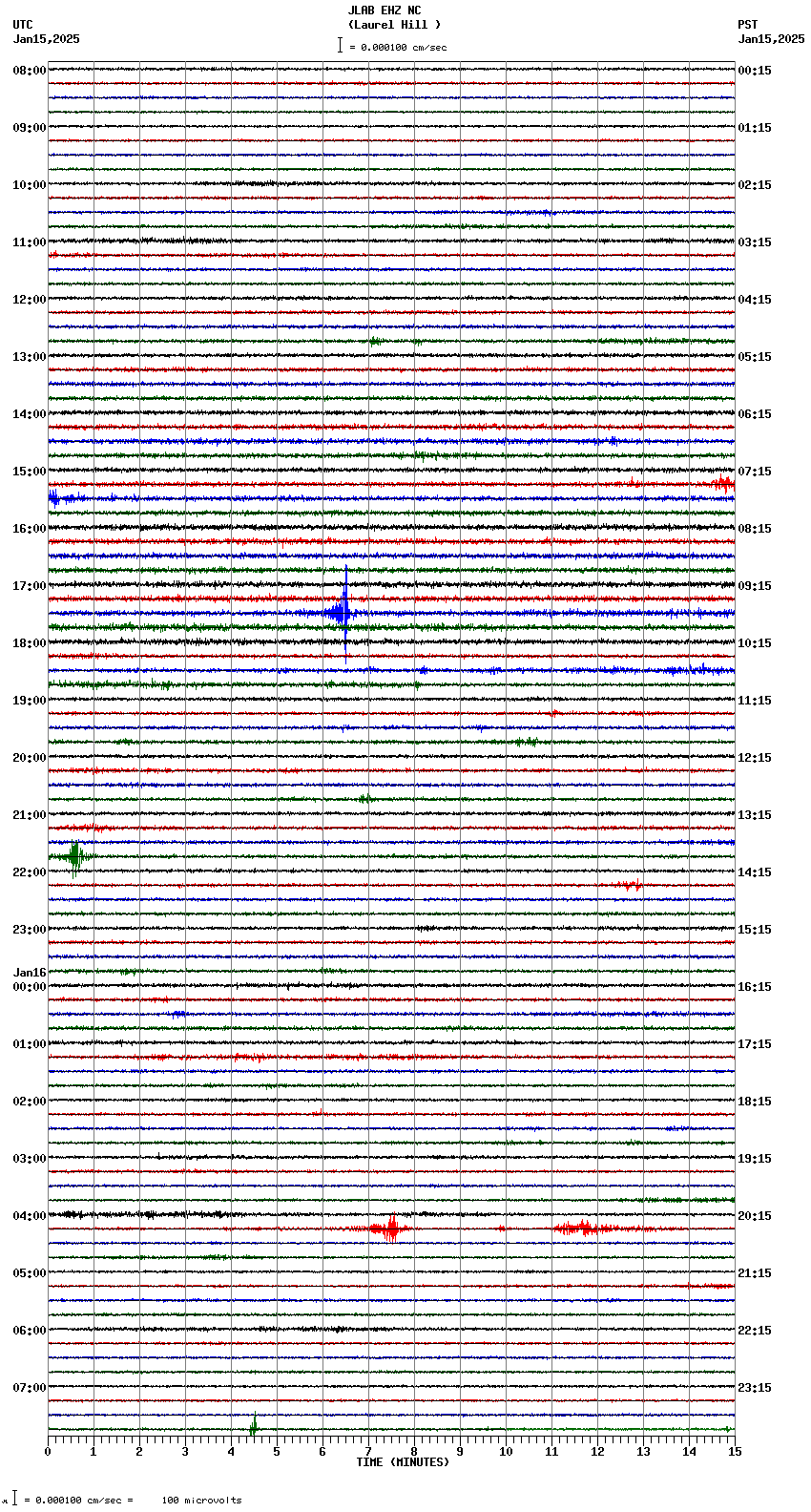Screen dimensions: 811x1512
Task: Click the 21:00 UTC row label
Action: [29, 815]
